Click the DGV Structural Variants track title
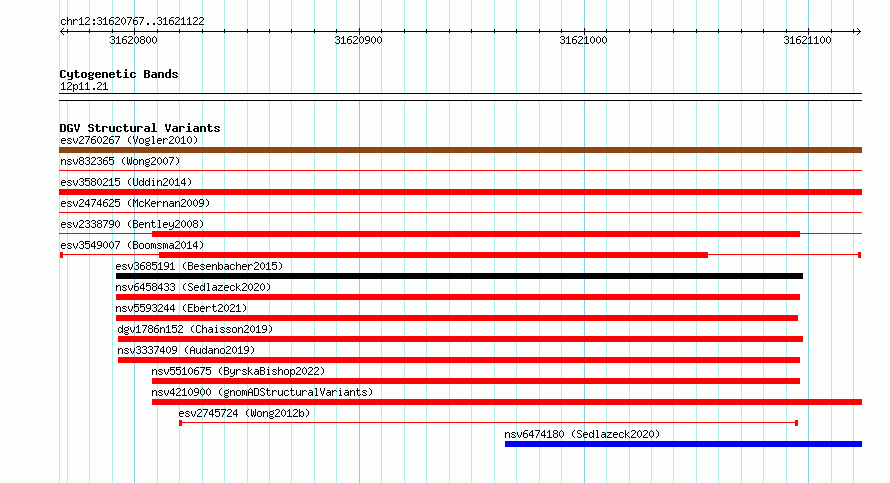This screenshot has width=890, height=483. click(x=140, y=128)
